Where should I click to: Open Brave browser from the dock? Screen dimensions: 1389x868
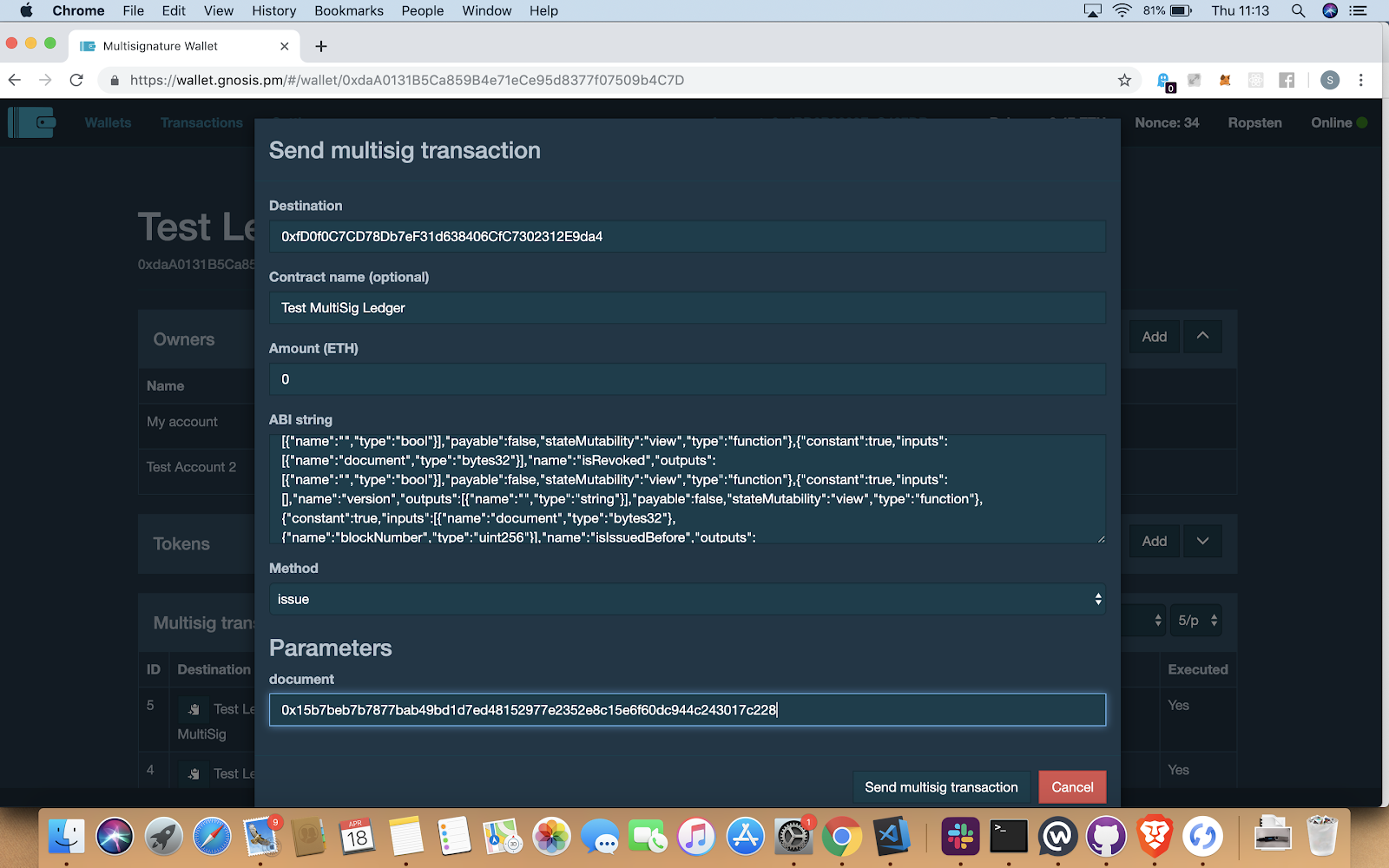tap(1154, 837)
